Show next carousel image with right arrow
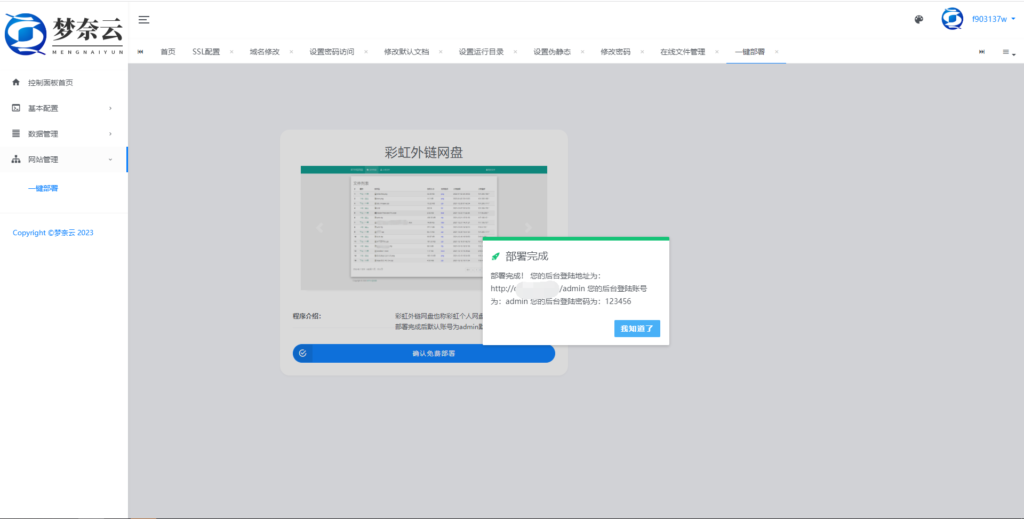The width and height of the screenshot is (1024, 519). [x=528, y=228]
